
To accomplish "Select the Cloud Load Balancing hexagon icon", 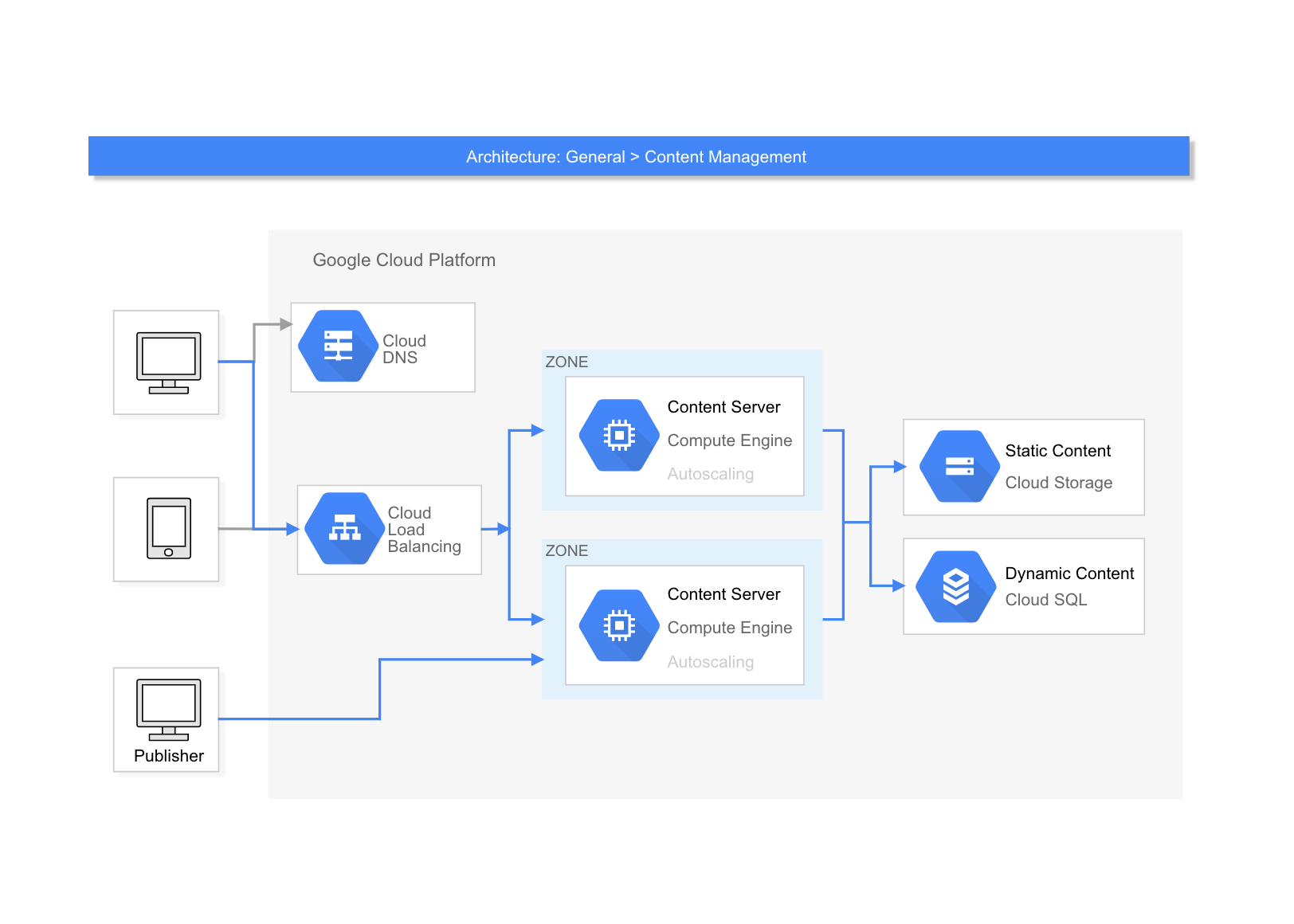I will click(344, 528).
